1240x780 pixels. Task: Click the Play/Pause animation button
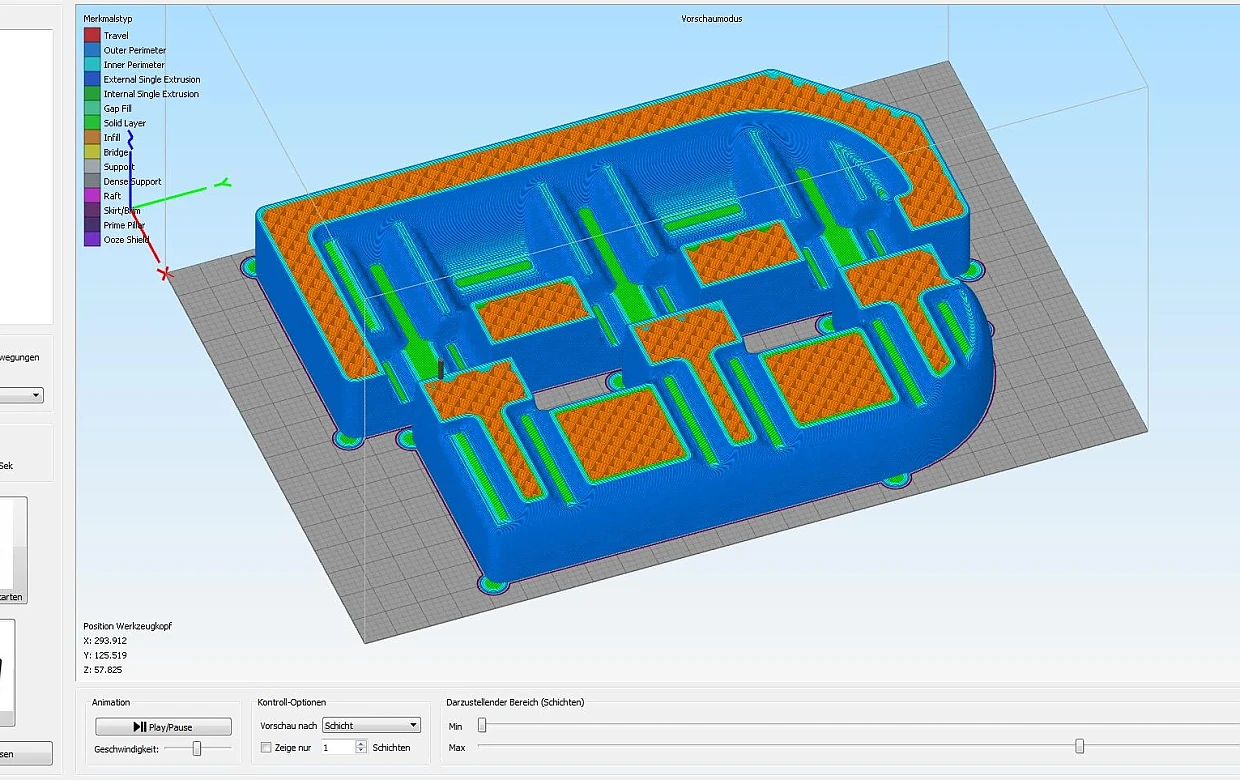click(x=163, y=727)
